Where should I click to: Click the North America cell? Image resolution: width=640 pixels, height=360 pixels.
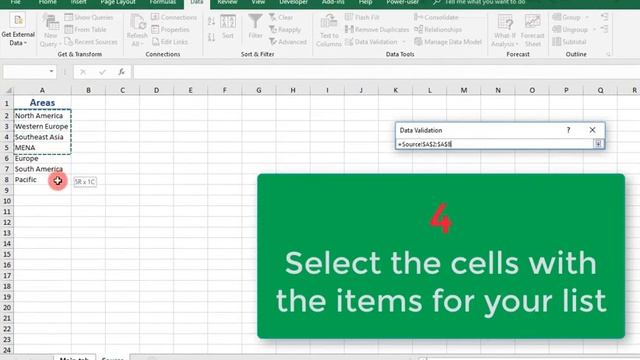point(42,116)
